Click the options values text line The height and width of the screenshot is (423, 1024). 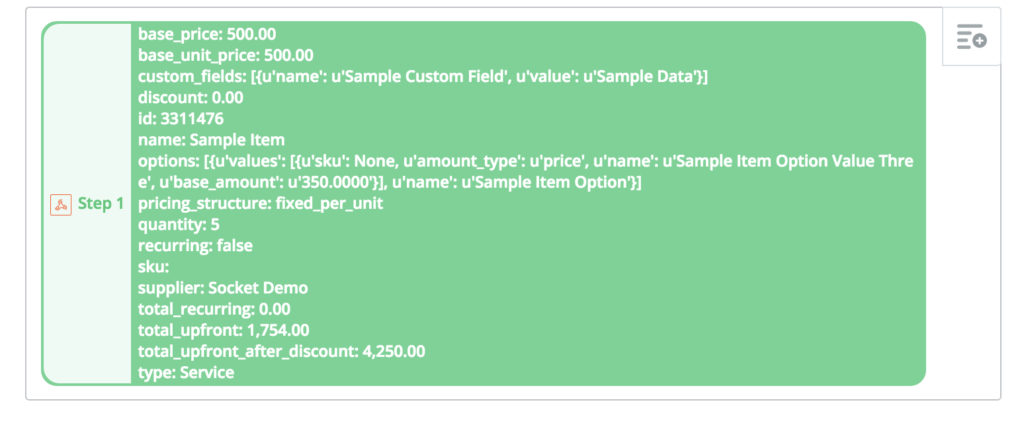point(526,172)
